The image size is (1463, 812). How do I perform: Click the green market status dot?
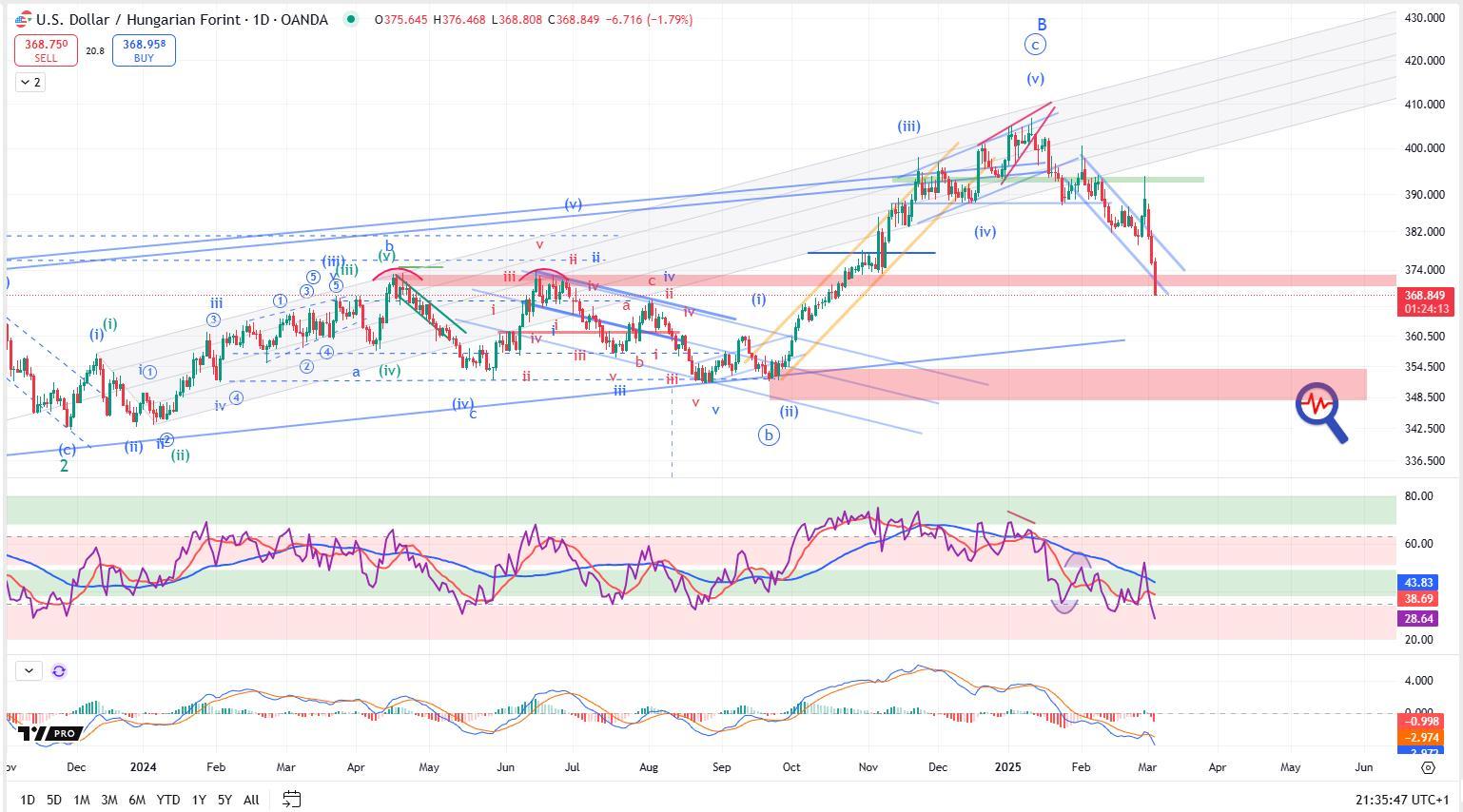(x=352, y=19)
